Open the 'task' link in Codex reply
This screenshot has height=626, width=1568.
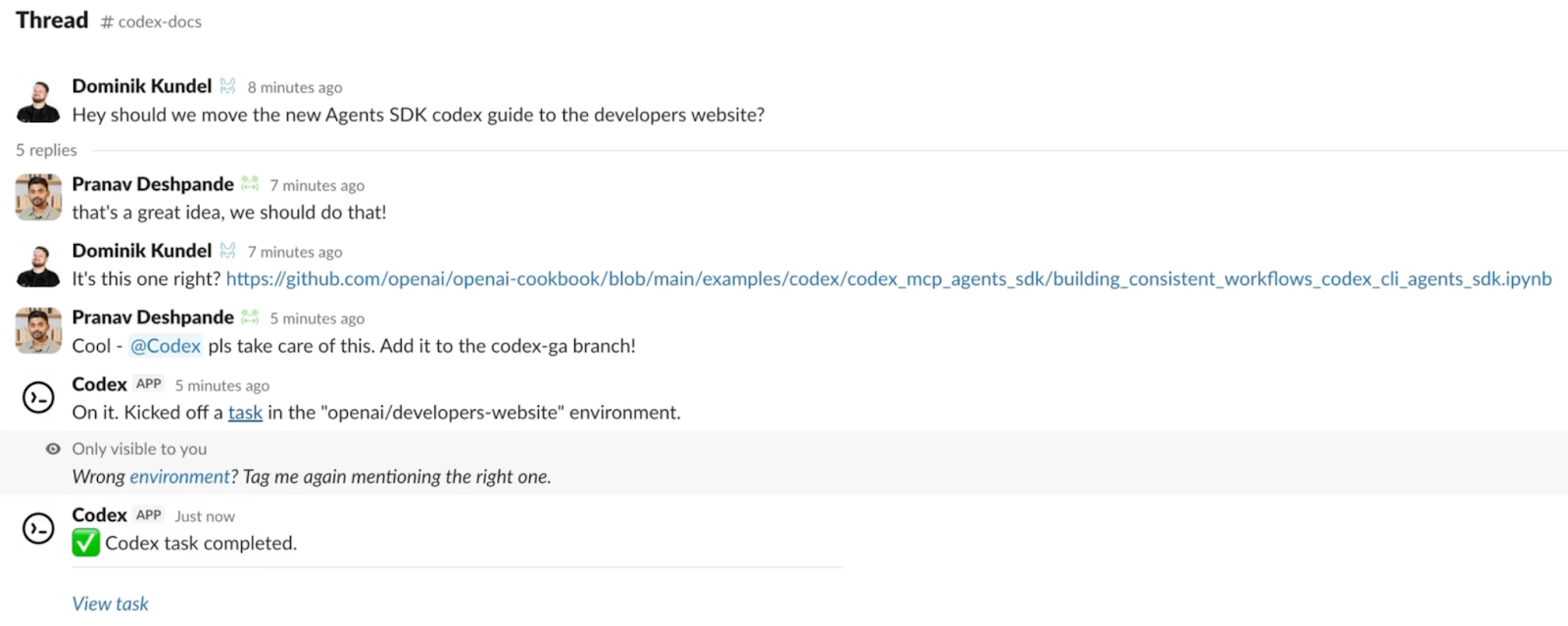point(245,412)
